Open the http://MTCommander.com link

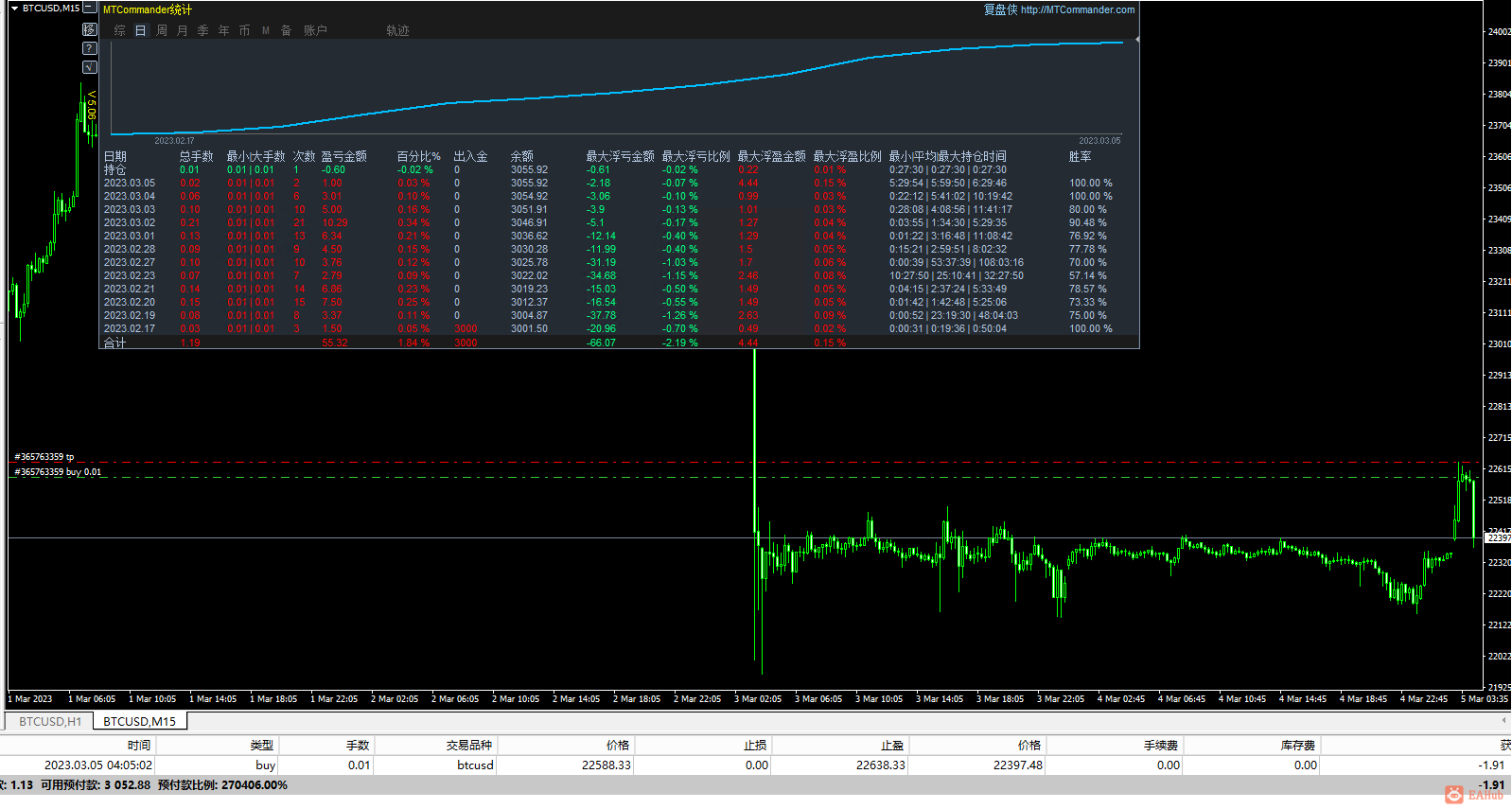[1078, 9]
